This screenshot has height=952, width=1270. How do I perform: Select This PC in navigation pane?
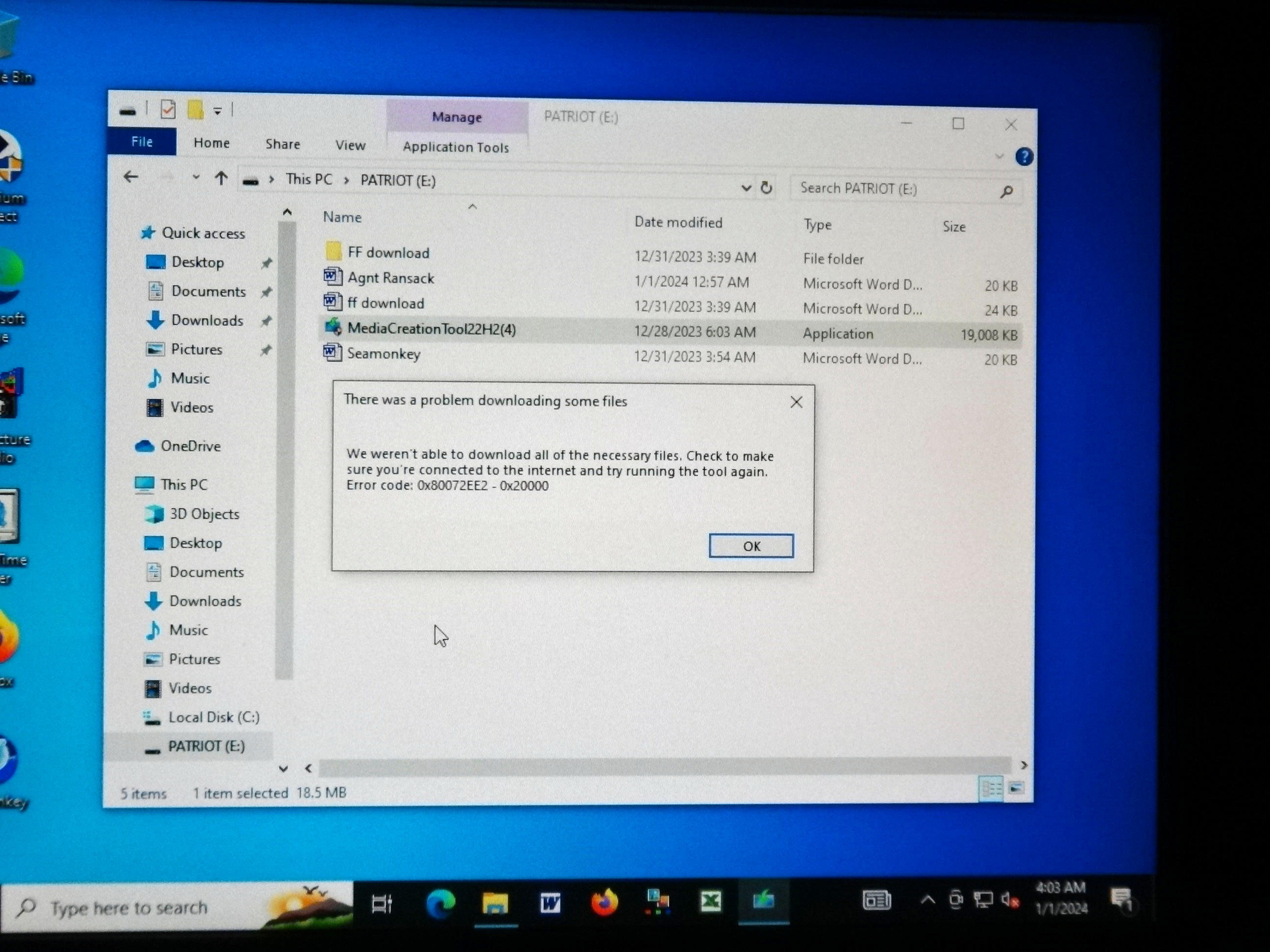[183, 484]
